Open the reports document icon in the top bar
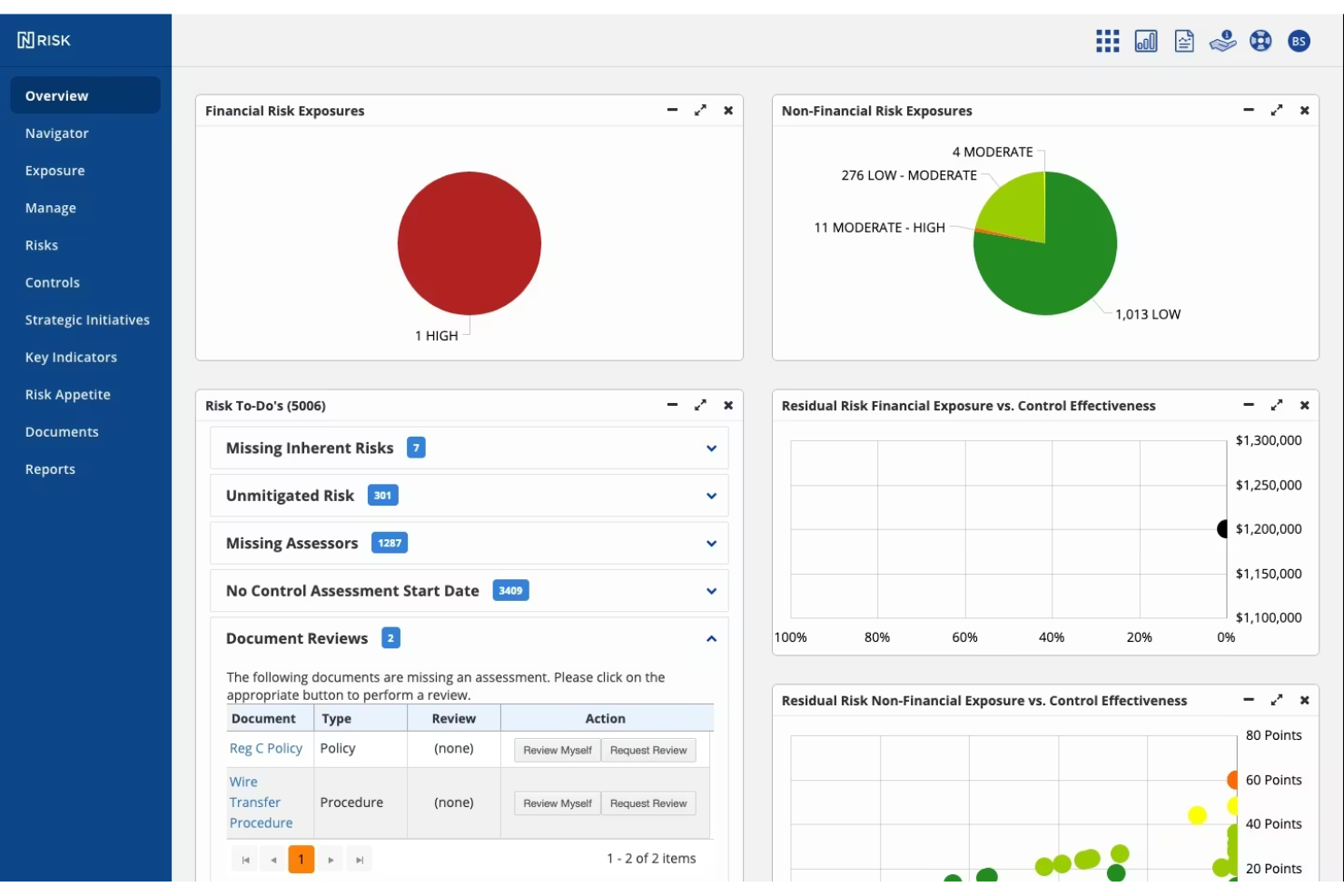1344x896 pixels. pyautogui.click(x=1184, y=40)
